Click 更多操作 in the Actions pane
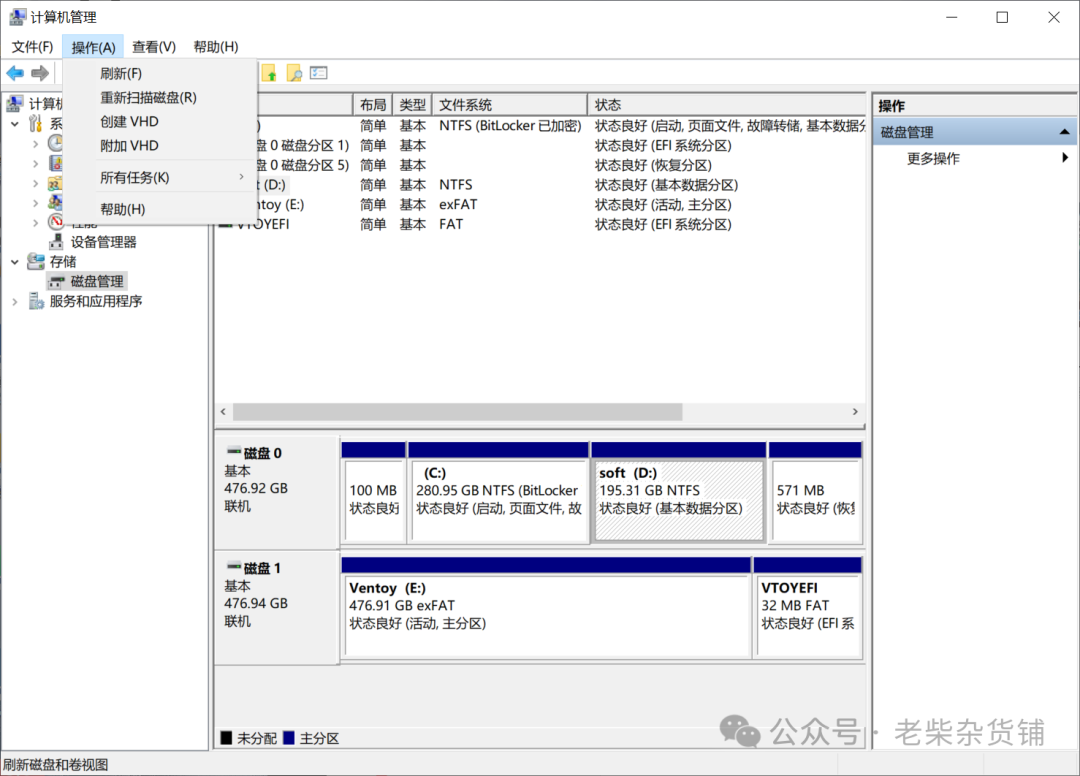The height and width of the screenshot is (776, 1080). coord(933,158)
